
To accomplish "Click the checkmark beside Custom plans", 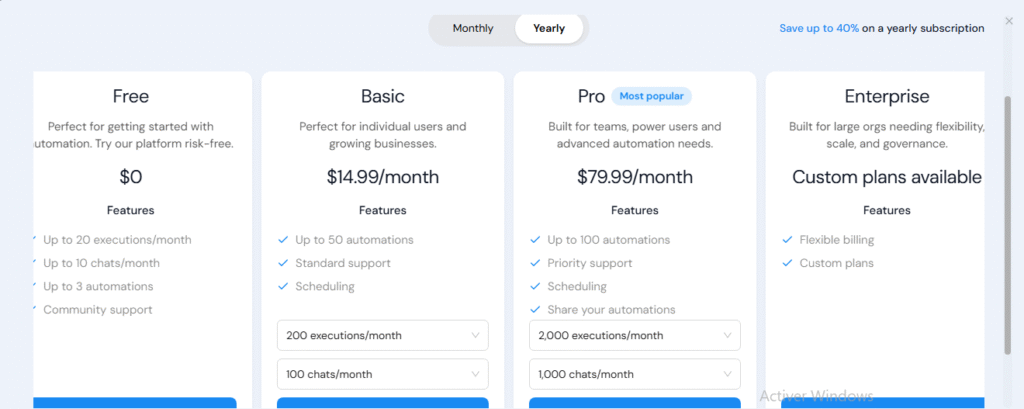I will (x=787, y=263).
